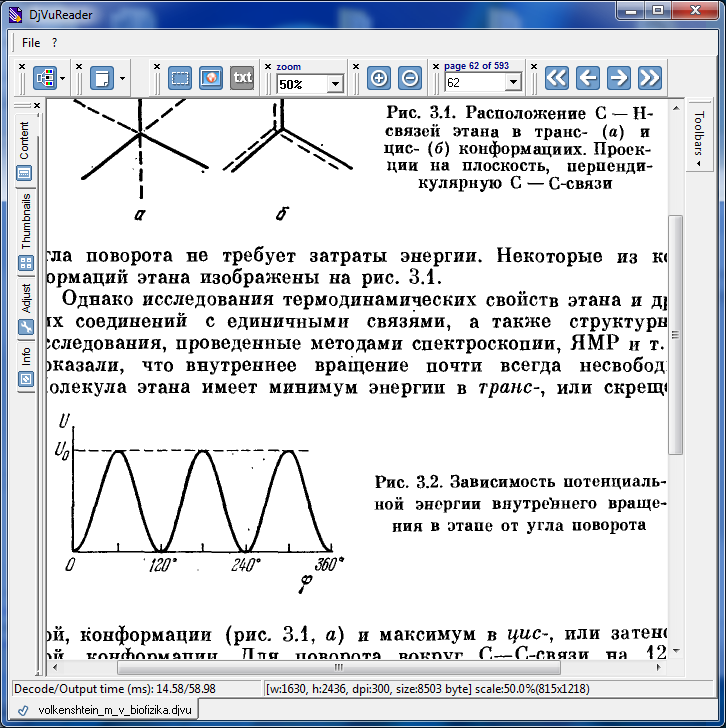Screen dimensions: 726x728
Task: Click the Decode/Output time status text
Action: pyautogui.click(x=115, y=689)
